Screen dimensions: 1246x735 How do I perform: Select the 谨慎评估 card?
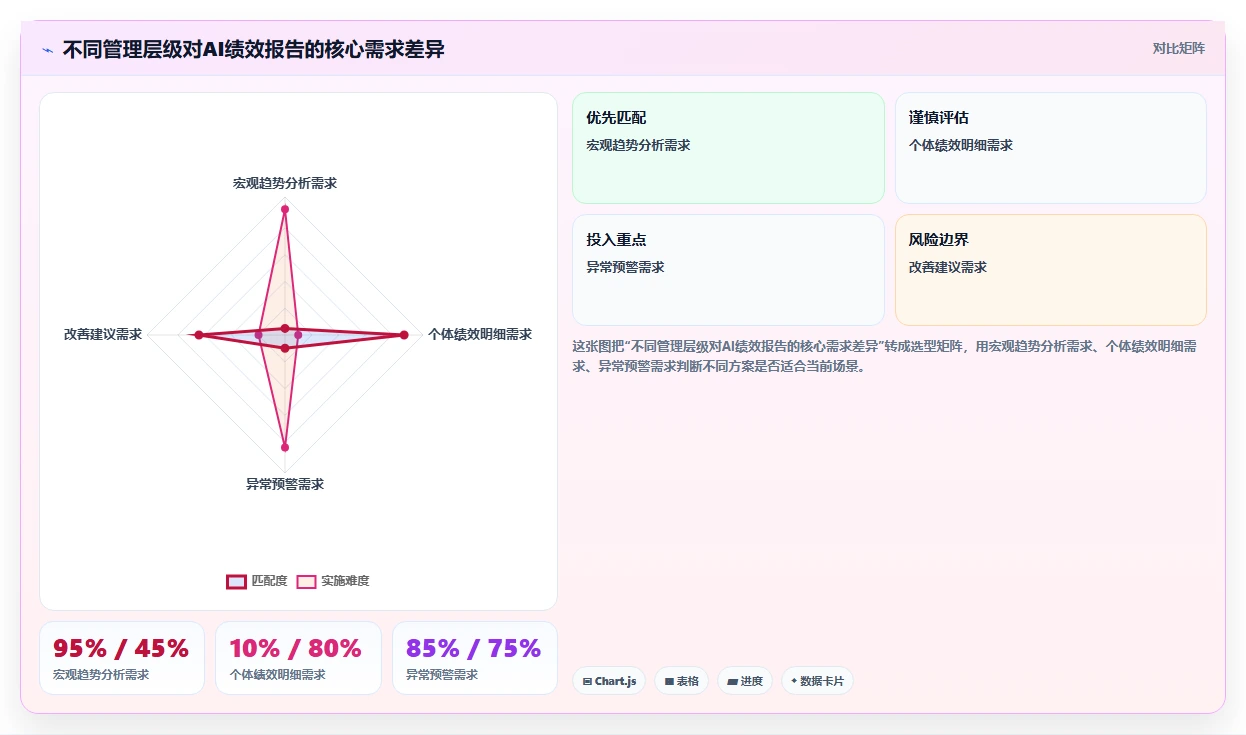[1051, 148]
